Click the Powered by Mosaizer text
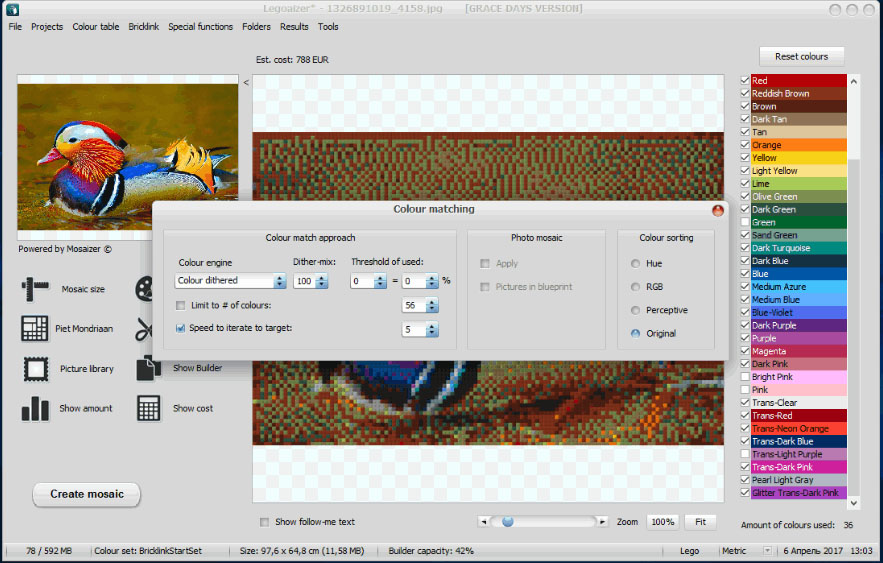This screenshot has width=883, height=563. tap(65, 249)
